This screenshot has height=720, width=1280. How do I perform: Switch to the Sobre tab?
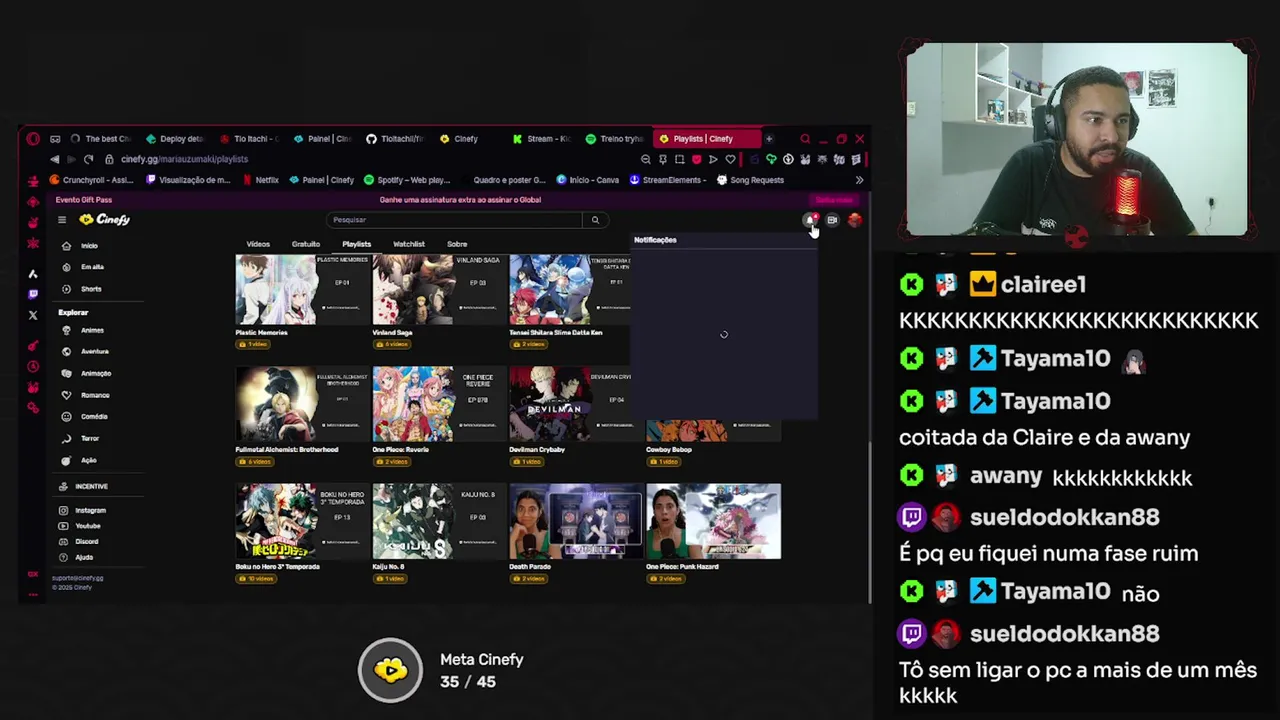pos(457,244)
